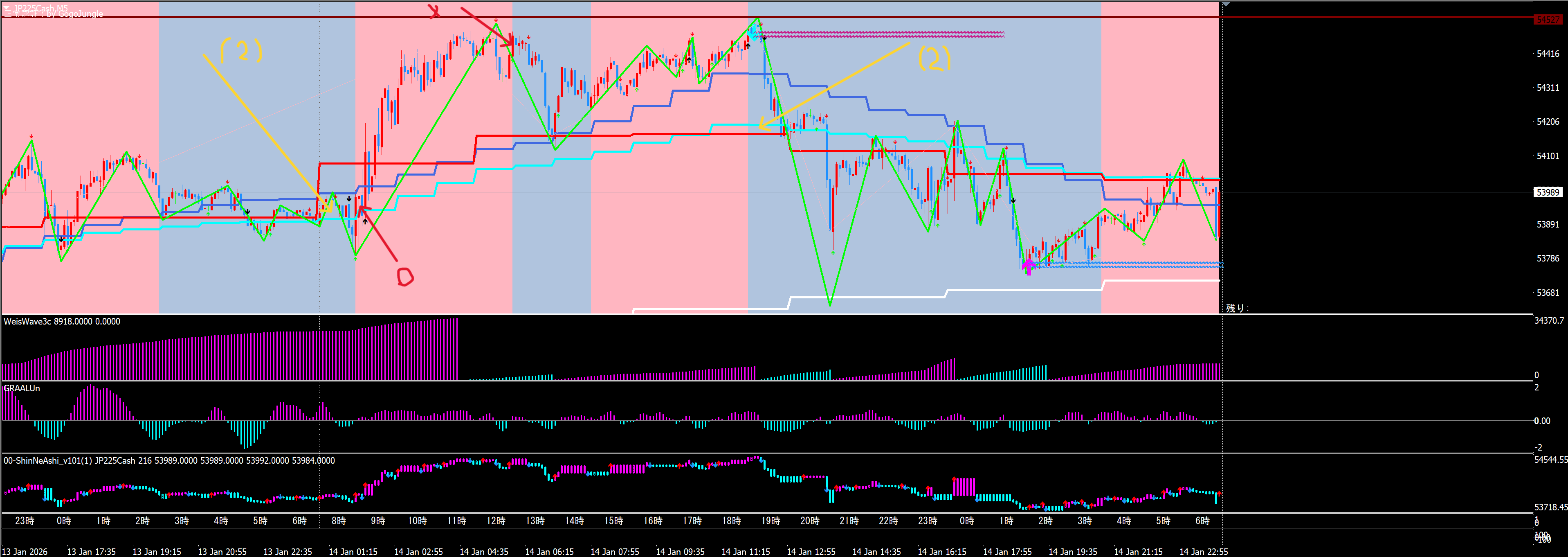Click the right yellow (2) annotation

click(x=934, y=59)
